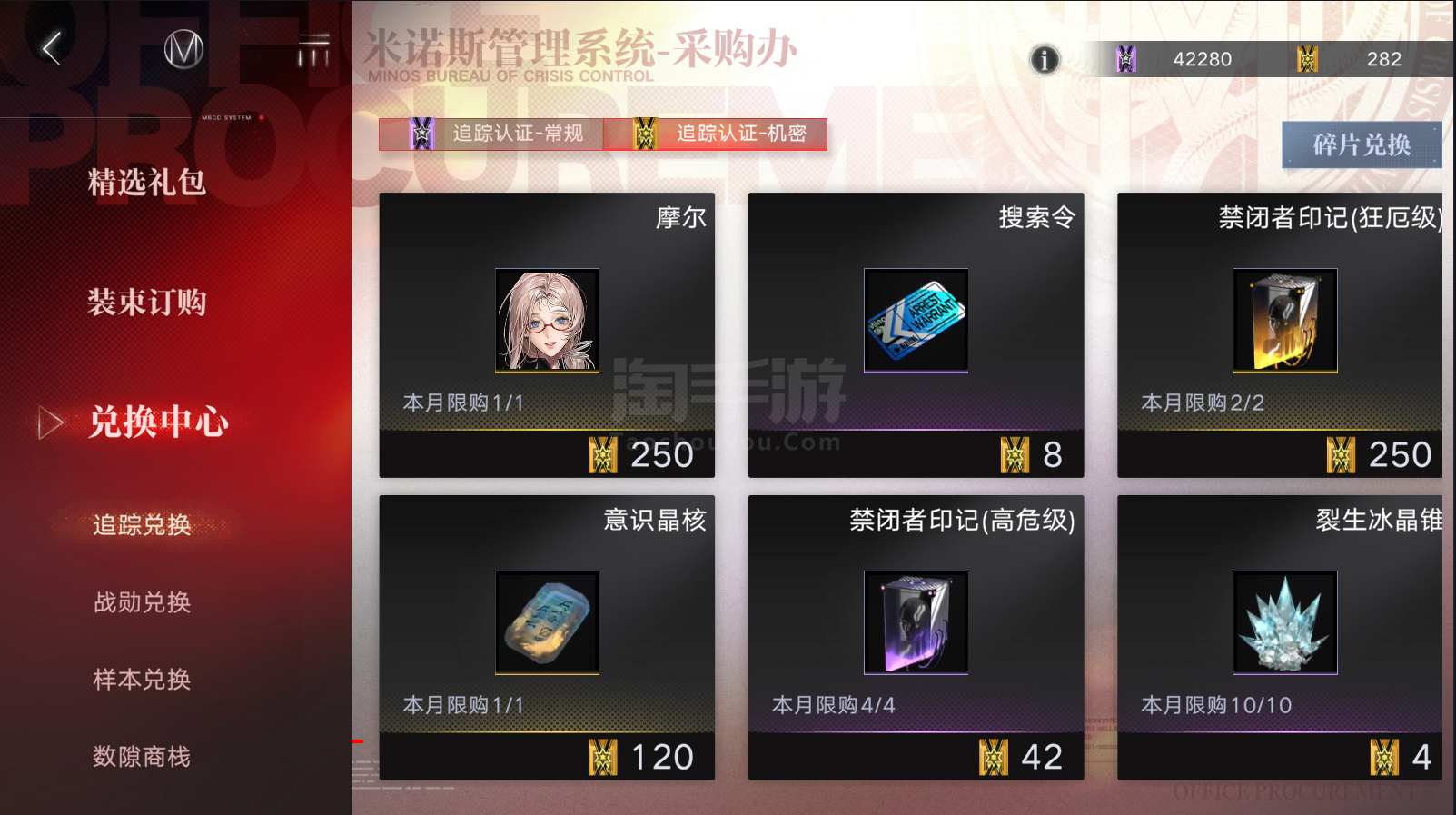The image size is (1456, 815).
Task: Click the 碎片兑换 button
Action: [x=1362, y=144]
